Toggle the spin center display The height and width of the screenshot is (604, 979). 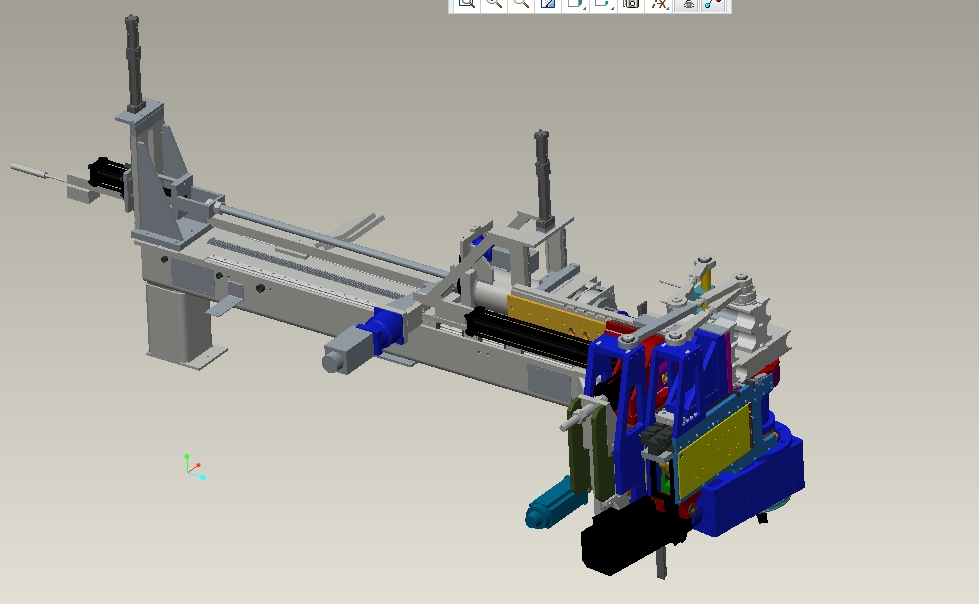(x=713, y=3)
